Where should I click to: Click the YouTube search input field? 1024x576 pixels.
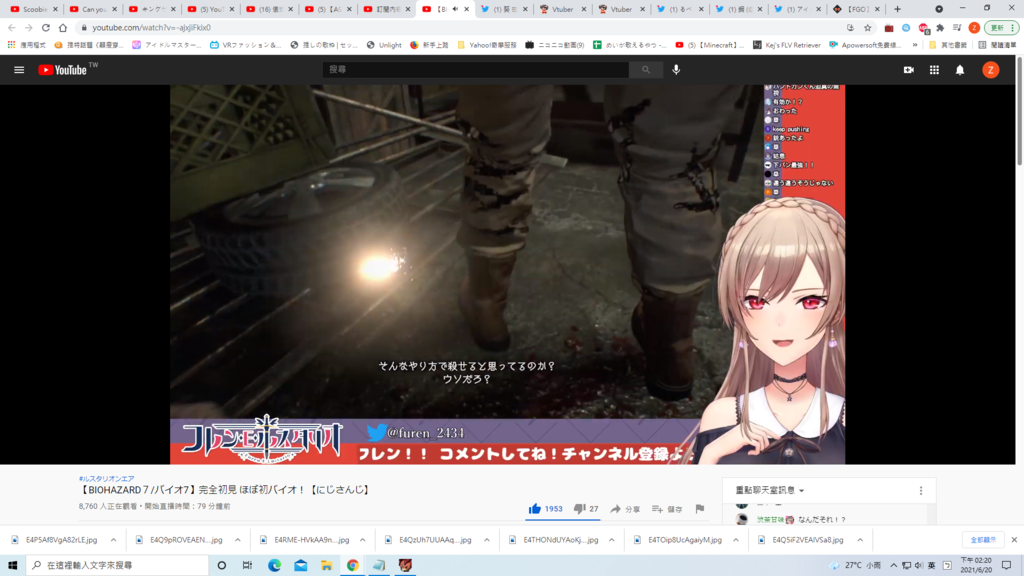tap(475, 69)
